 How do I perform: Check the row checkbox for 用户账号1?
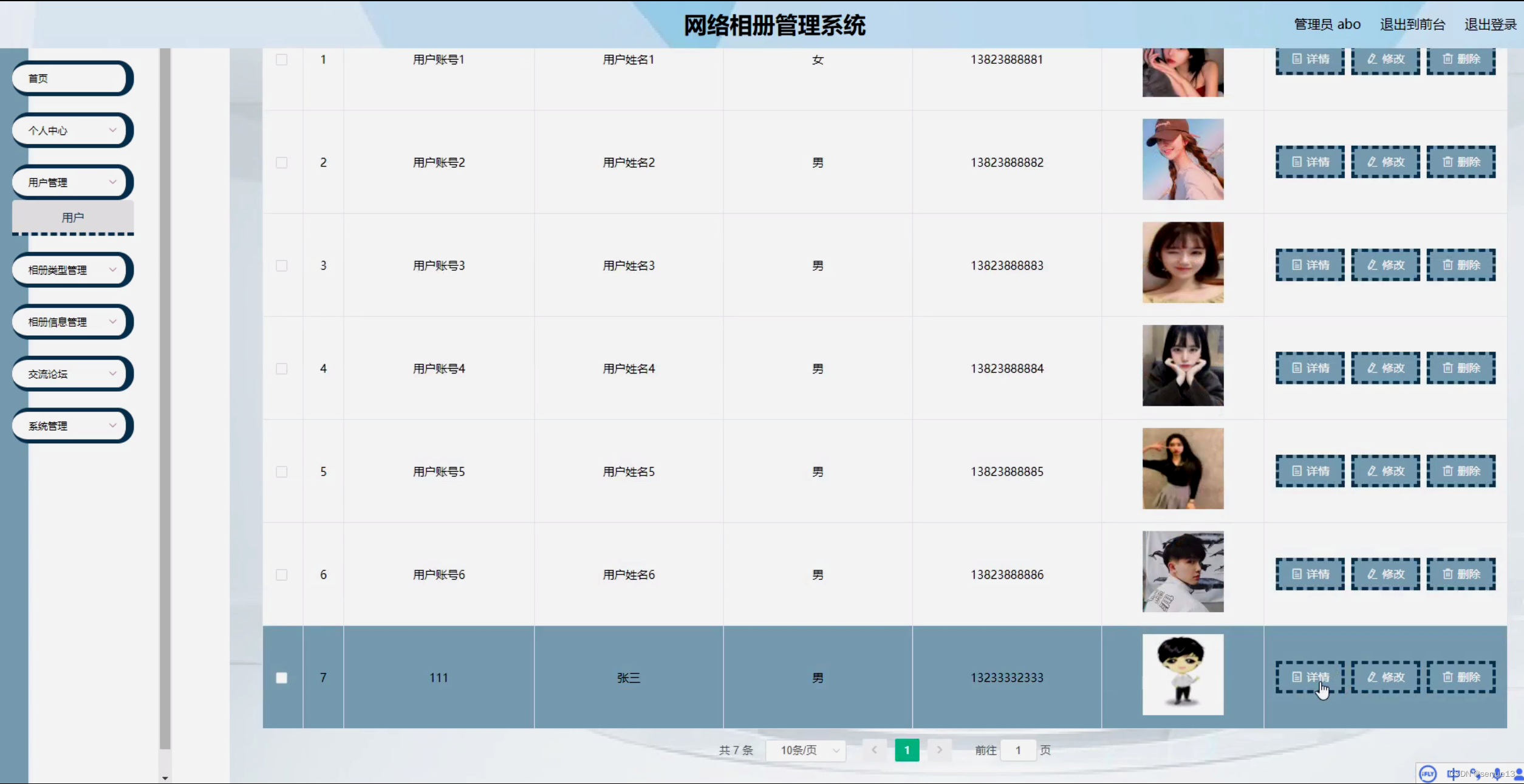coord(282,59)
